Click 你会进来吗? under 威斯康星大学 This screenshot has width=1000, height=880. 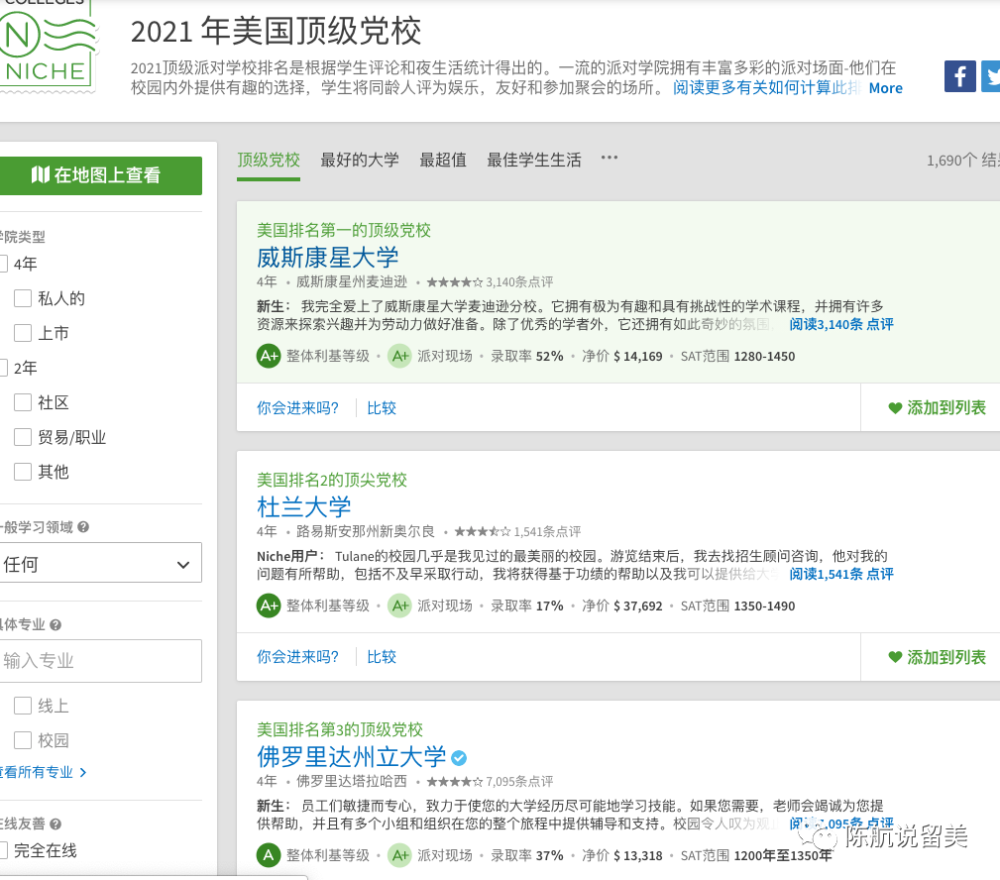click(298, 408)
